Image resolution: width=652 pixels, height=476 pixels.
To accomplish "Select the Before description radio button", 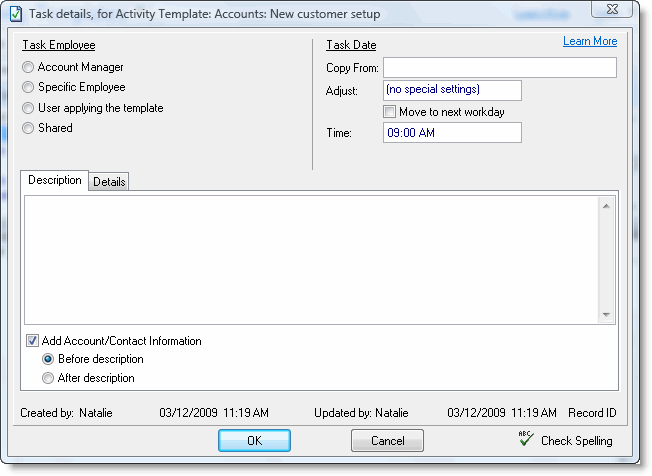I will 48,359.
